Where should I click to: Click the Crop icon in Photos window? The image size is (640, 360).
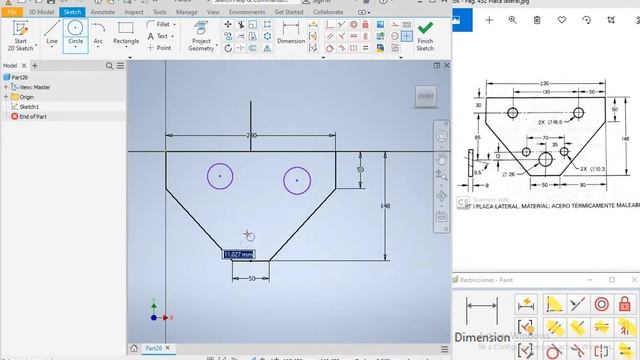(611, 20)
